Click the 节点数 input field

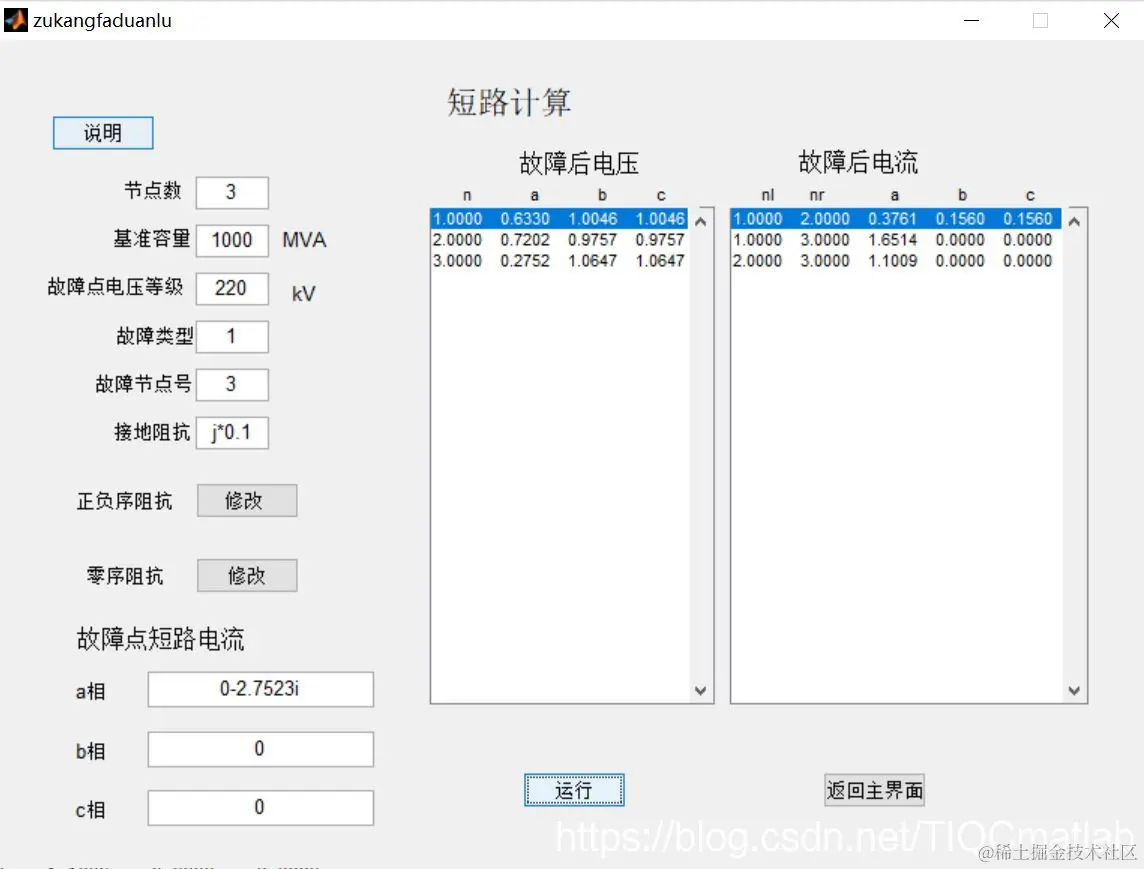[232, 192]
